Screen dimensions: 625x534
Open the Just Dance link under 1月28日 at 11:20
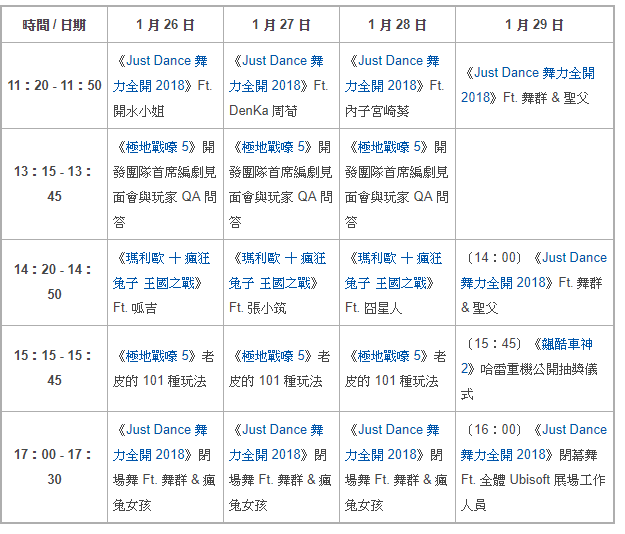[392, 73]
